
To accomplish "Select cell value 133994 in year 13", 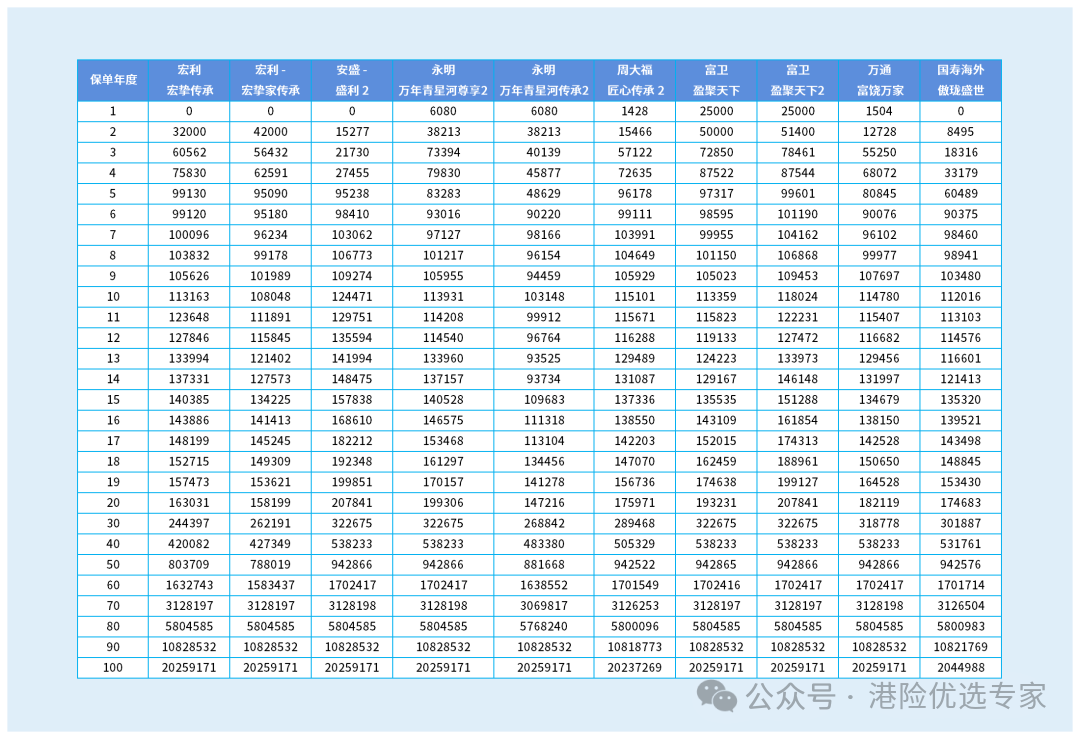I will coord(189,359).
